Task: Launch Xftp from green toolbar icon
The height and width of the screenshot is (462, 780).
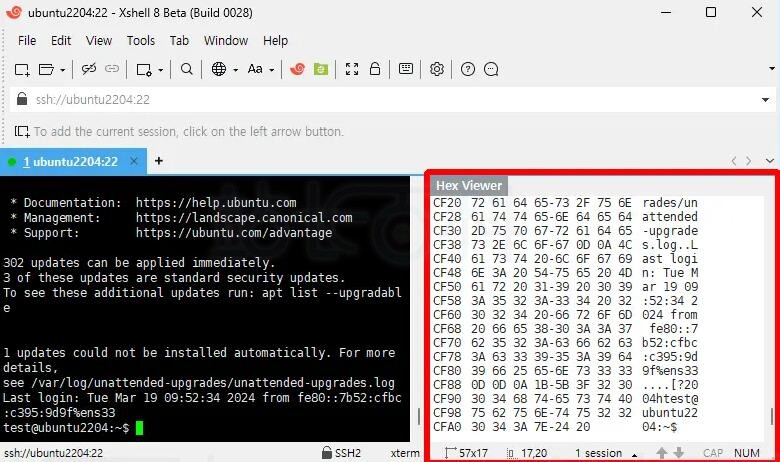Action: (321, 69)
